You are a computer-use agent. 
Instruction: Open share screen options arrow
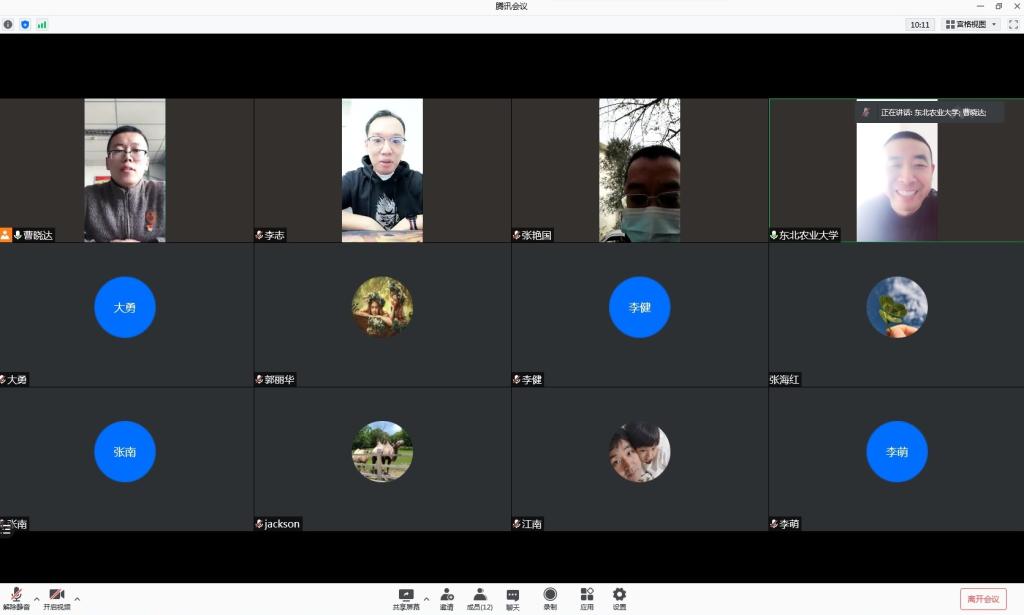click(x=426, y=598)
